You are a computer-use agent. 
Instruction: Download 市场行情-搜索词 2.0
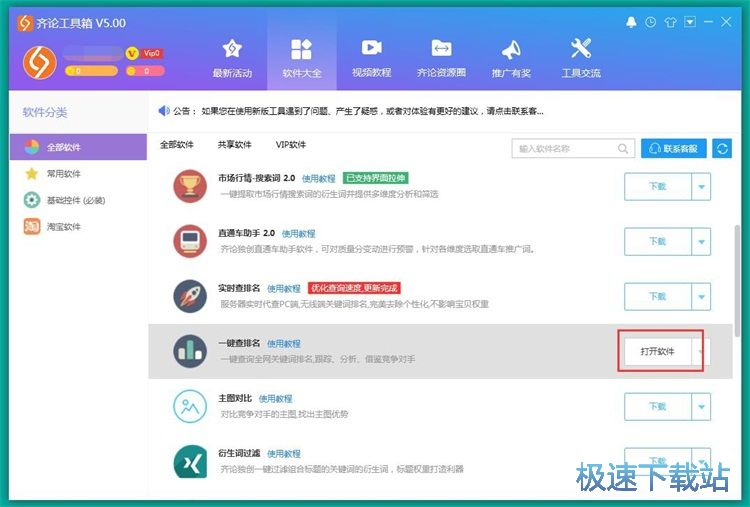pos(658,187)
